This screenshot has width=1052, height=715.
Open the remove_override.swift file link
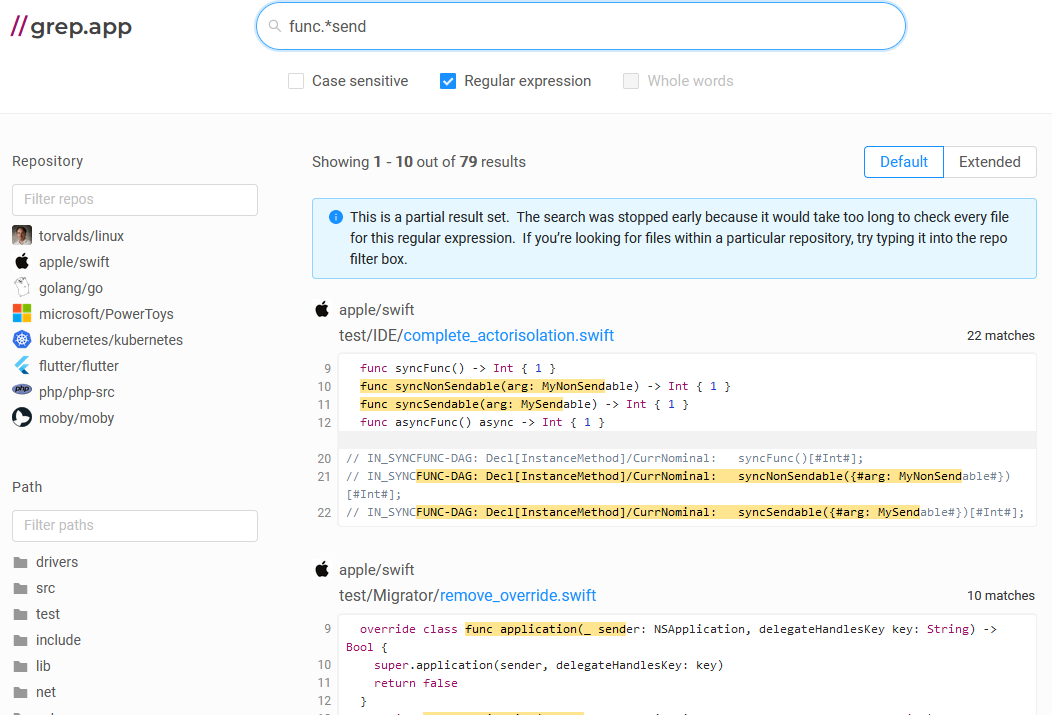click(518, 596)
